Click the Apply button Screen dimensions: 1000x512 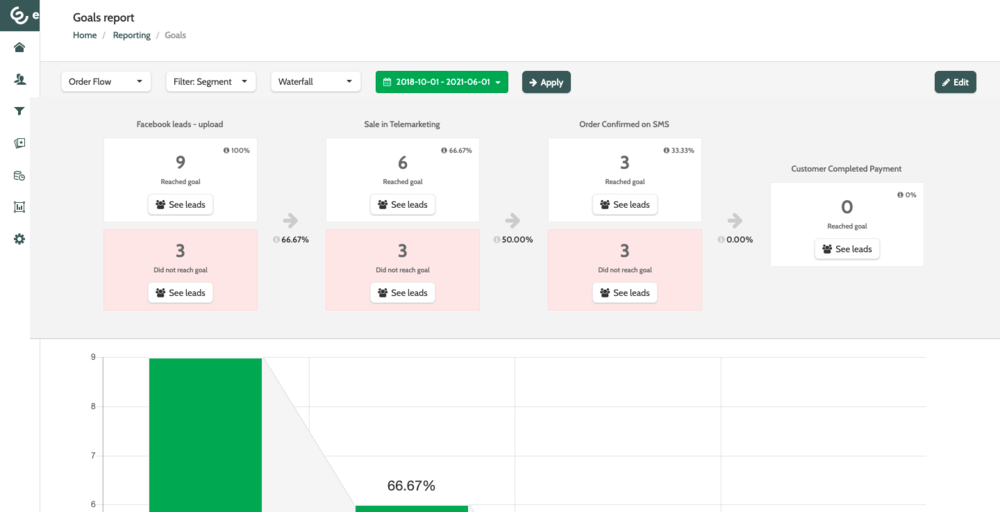tap(546, 82)
